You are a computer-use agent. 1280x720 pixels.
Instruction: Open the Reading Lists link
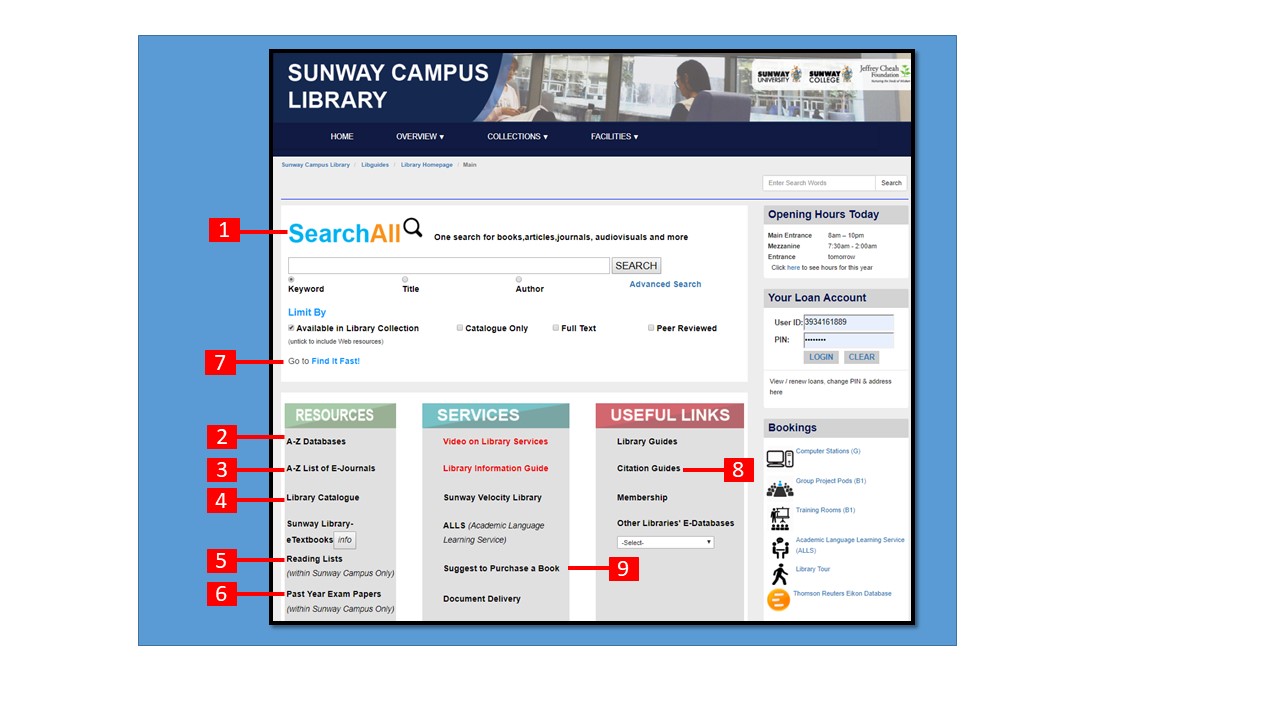point(314,559)
